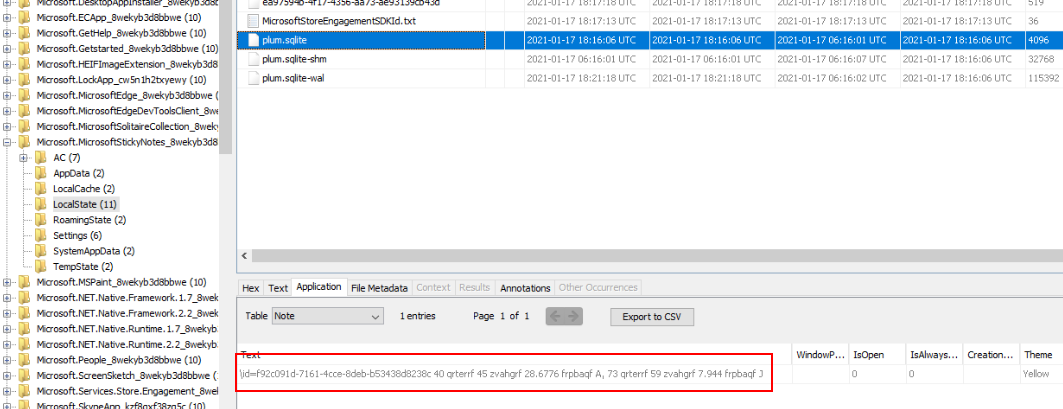1063x409 pixels.
Task: Click the Microsoft.Getstarted folder icon
Action: (x=24, y=48)
